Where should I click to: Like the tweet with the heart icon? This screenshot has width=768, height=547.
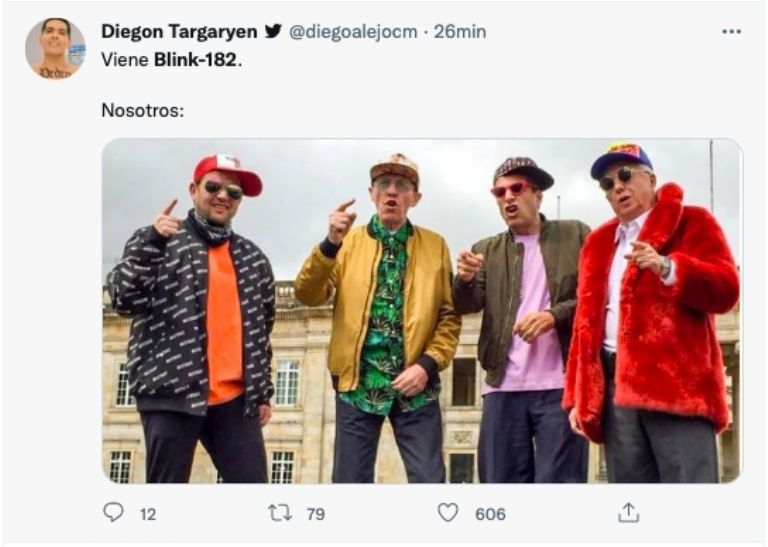pyautogui.click(x=448, y=513)
